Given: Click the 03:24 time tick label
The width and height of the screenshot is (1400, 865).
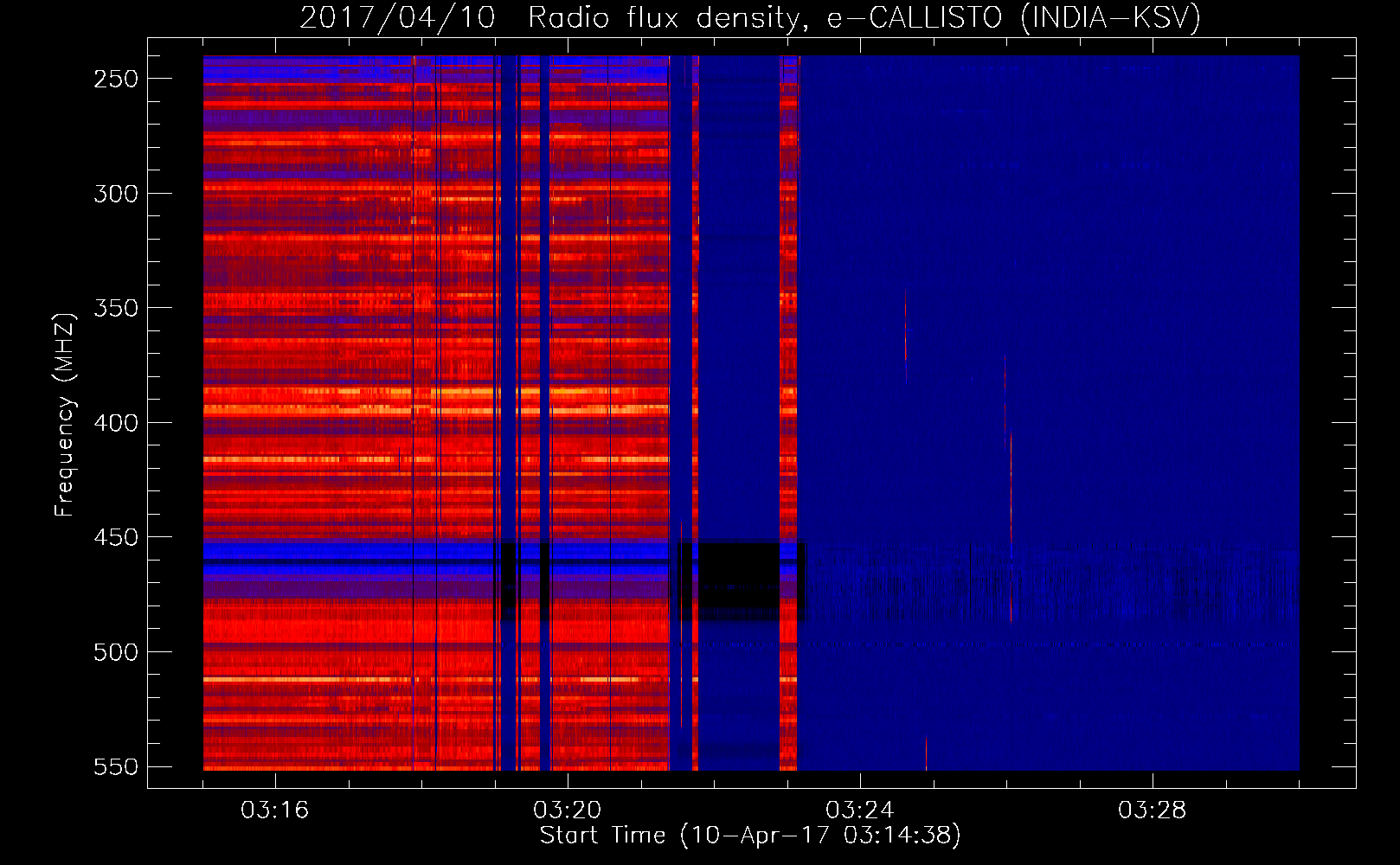Looking at the screenshot, I should click(860, 810).
